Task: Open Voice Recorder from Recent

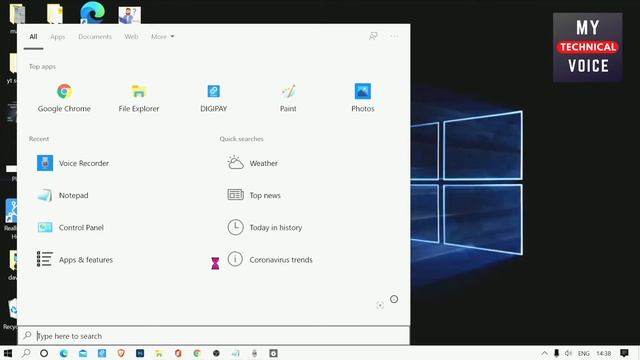Action: coord(73,163)
